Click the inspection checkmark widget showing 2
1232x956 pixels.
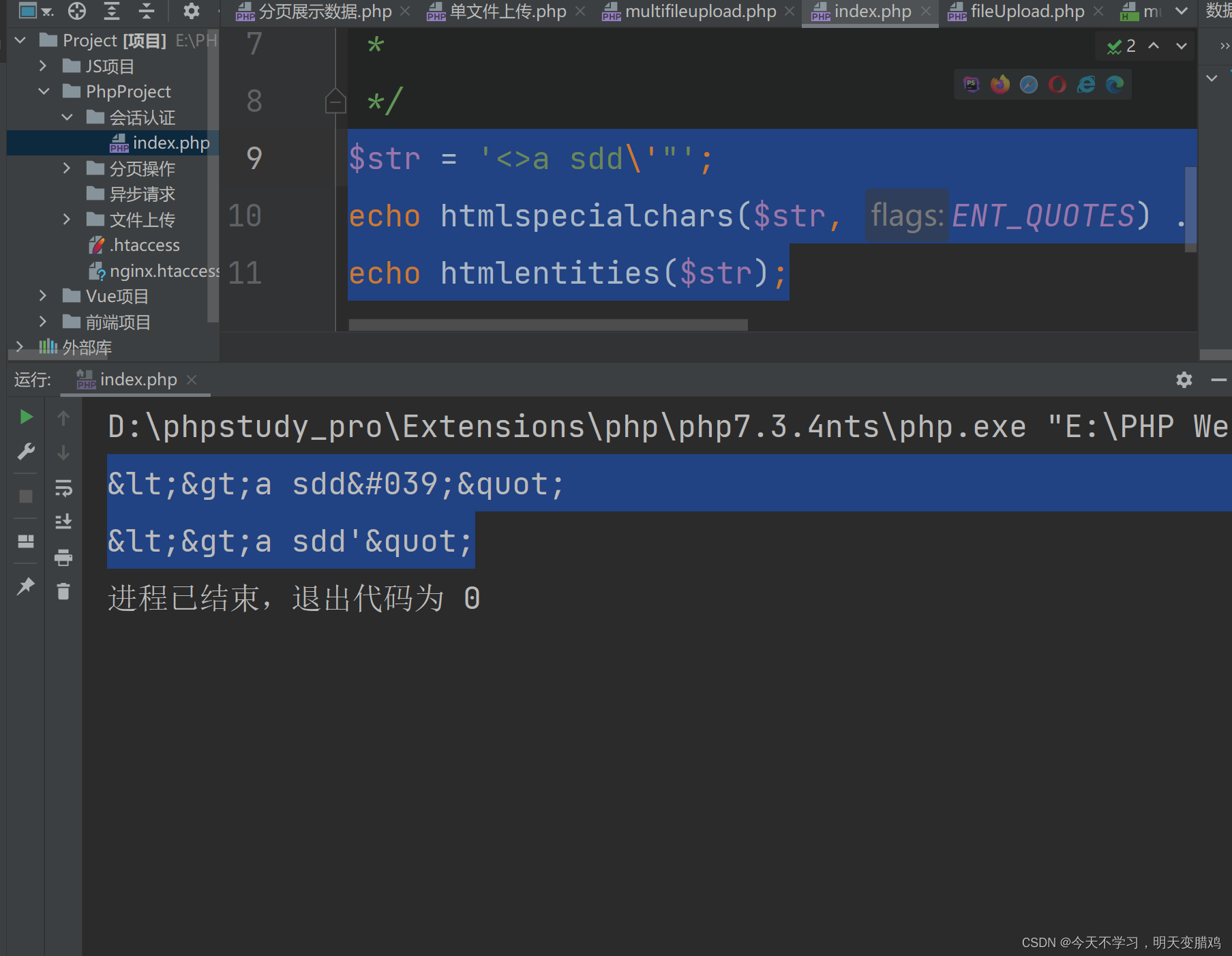(1122, 46)
